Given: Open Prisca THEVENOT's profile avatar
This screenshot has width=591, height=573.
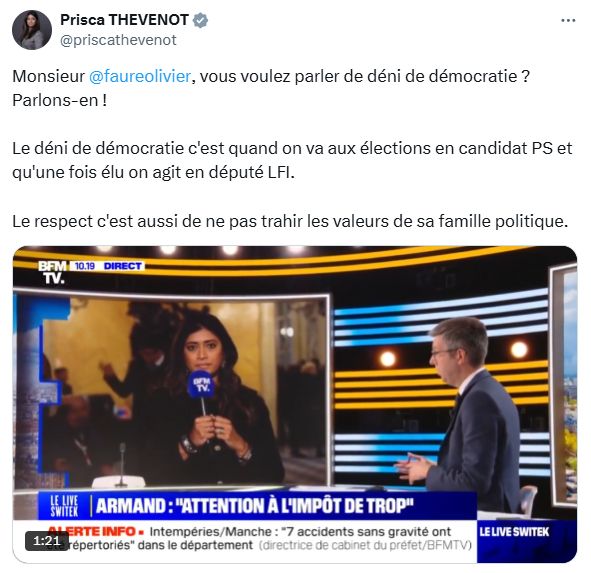Looking at the screenshot, I should (x=32, y=30).
